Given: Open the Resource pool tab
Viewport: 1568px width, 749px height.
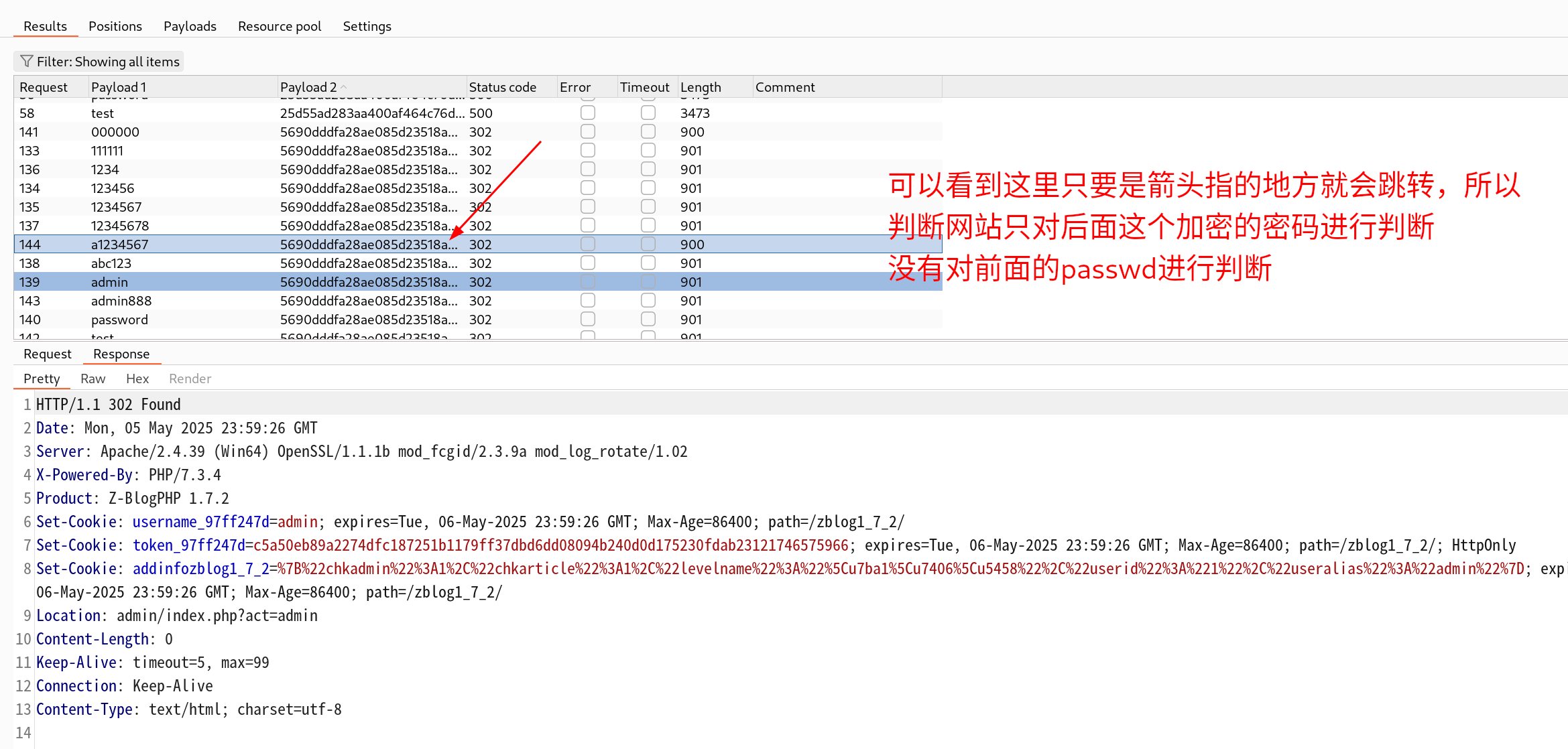Looking at the screenshot, I should (x=279, y=26).
